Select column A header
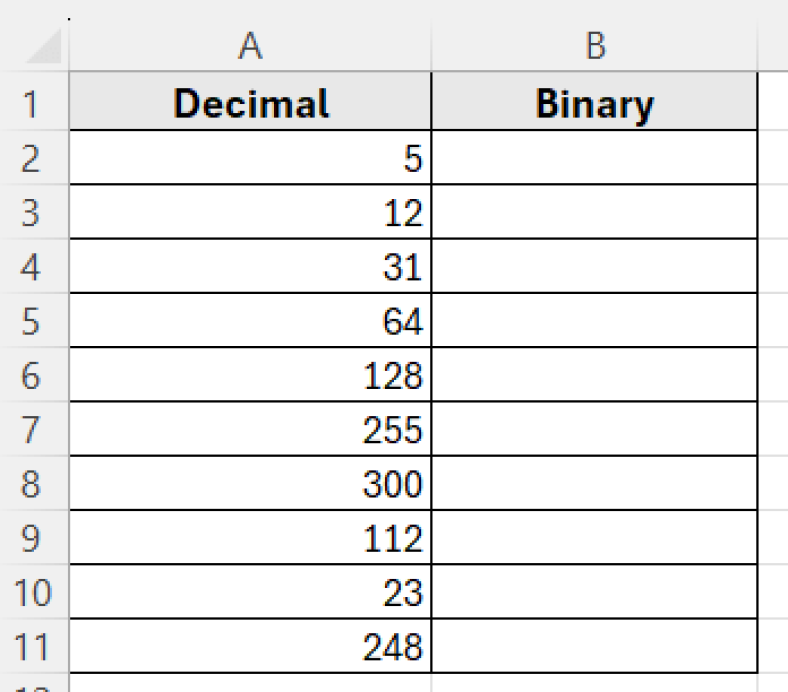Image resolution: width=788 pixels, height=692 pixels. (250, 46)
